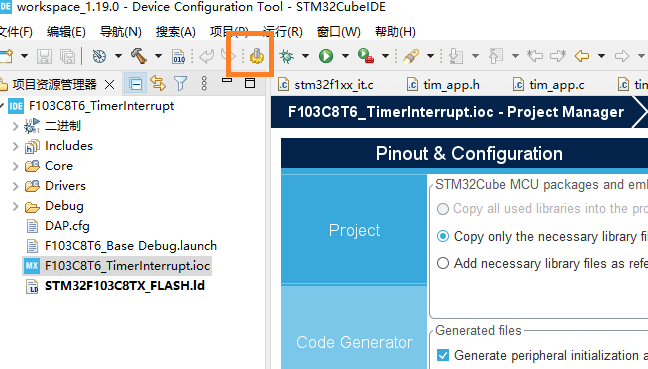Open dropdown next to Build hammer
Screen dimensions: 648x369
[158, 56]
